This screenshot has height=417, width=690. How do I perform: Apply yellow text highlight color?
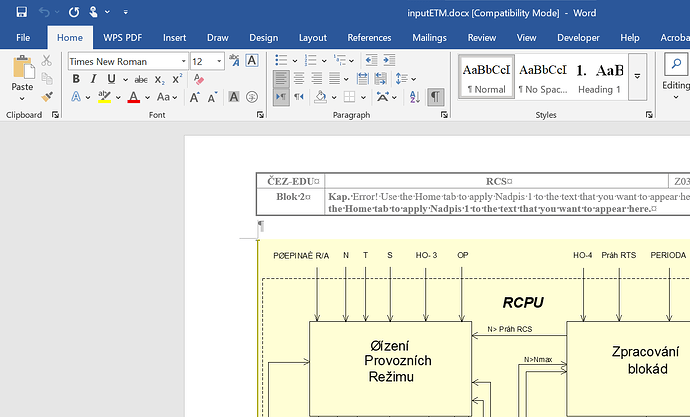pos(104,97)
